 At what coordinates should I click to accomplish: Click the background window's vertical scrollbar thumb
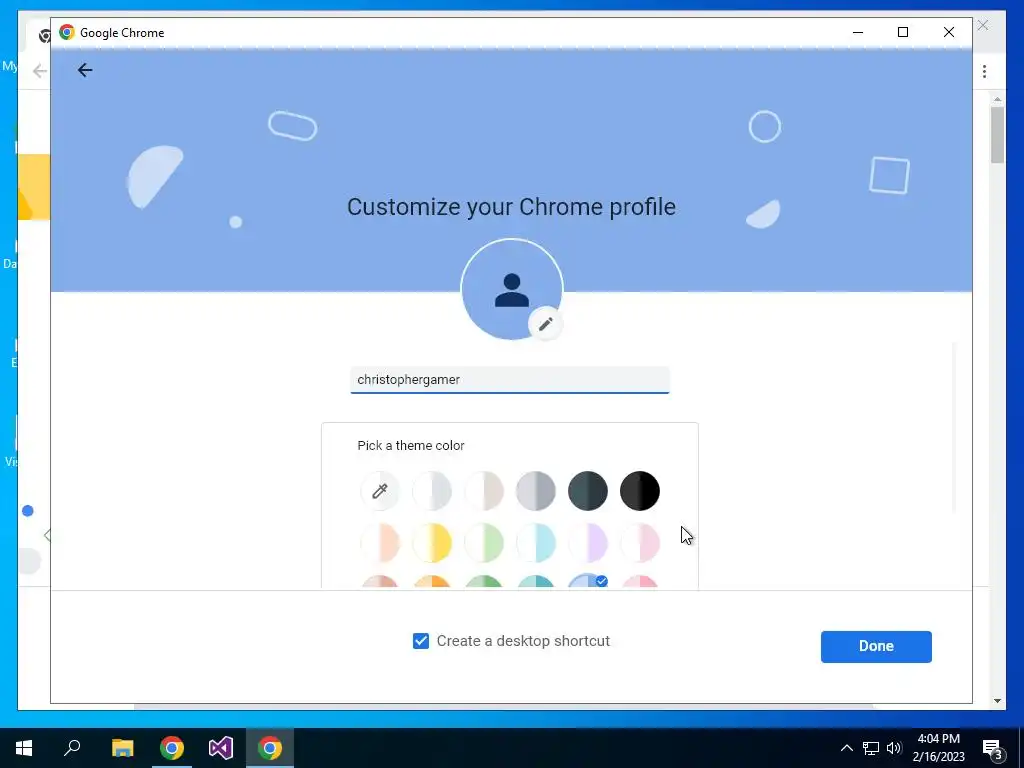point(997,135)
